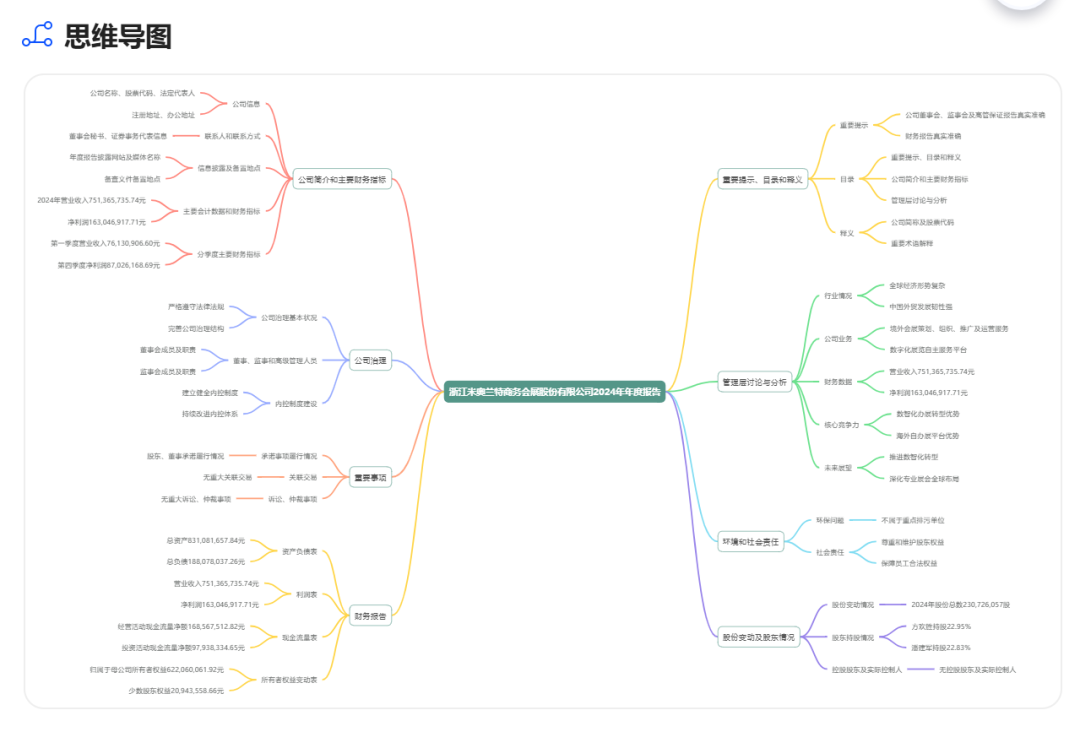Select the boxed 管理层讨论与分析 main branch node

(754, 381)
